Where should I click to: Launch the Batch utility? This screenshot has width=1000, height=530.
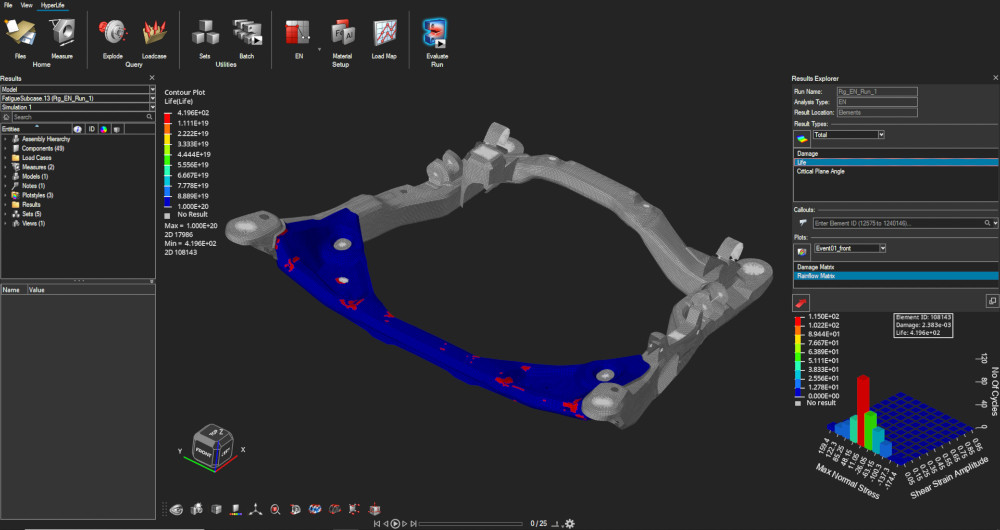tap(246, 35)
